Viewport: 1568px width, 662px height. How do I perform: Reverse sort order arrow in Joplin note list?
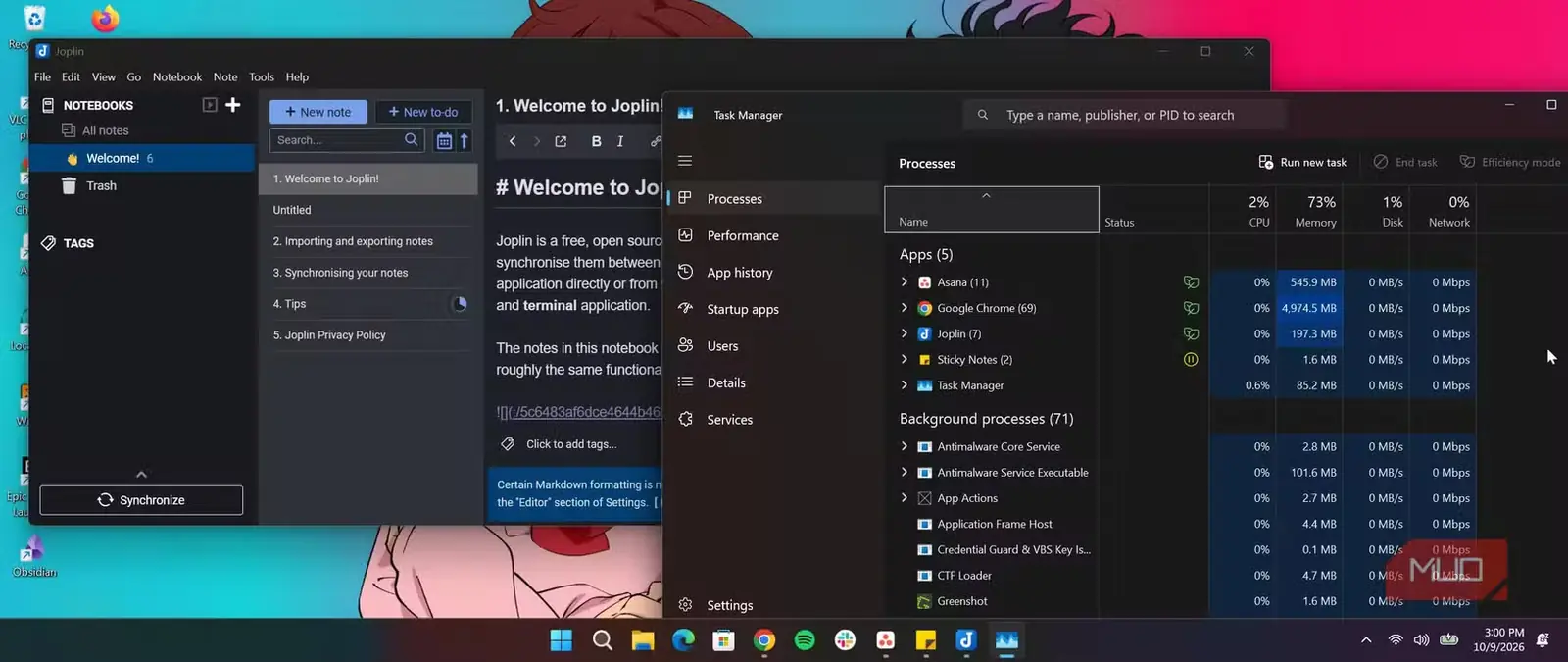[x=465, y=141]
